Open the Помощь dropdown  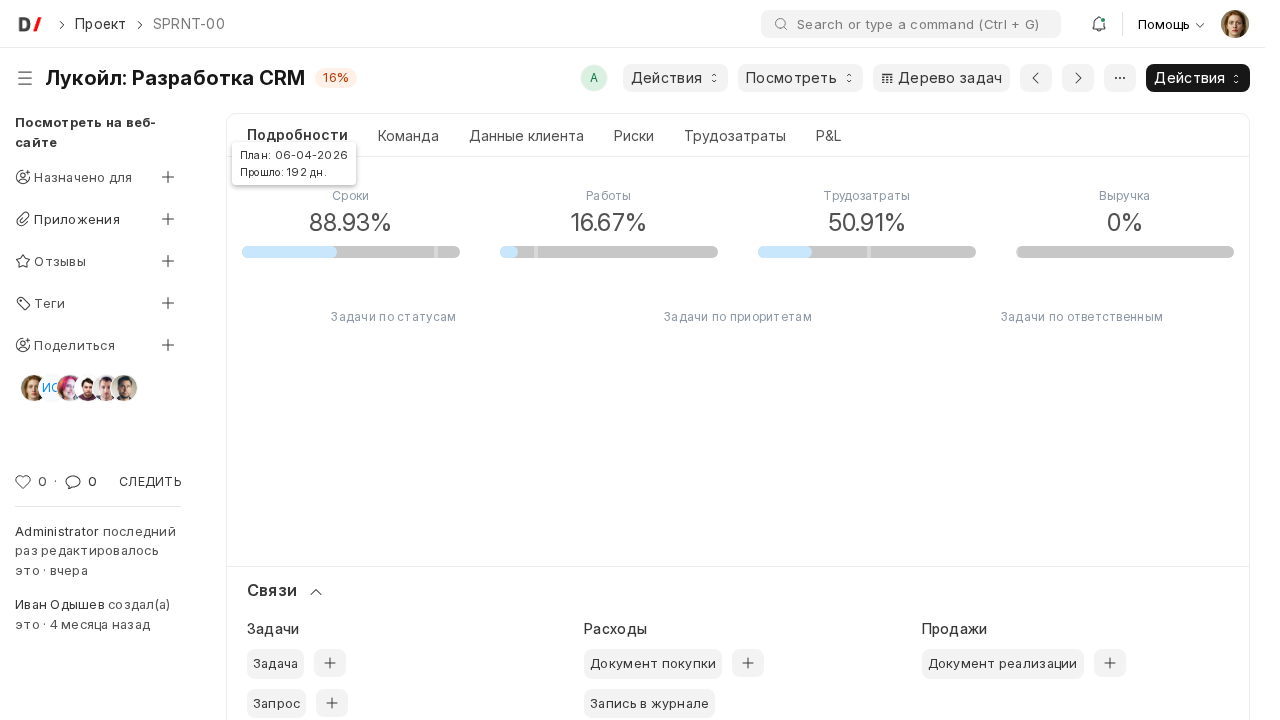(x=1171, y=24)
